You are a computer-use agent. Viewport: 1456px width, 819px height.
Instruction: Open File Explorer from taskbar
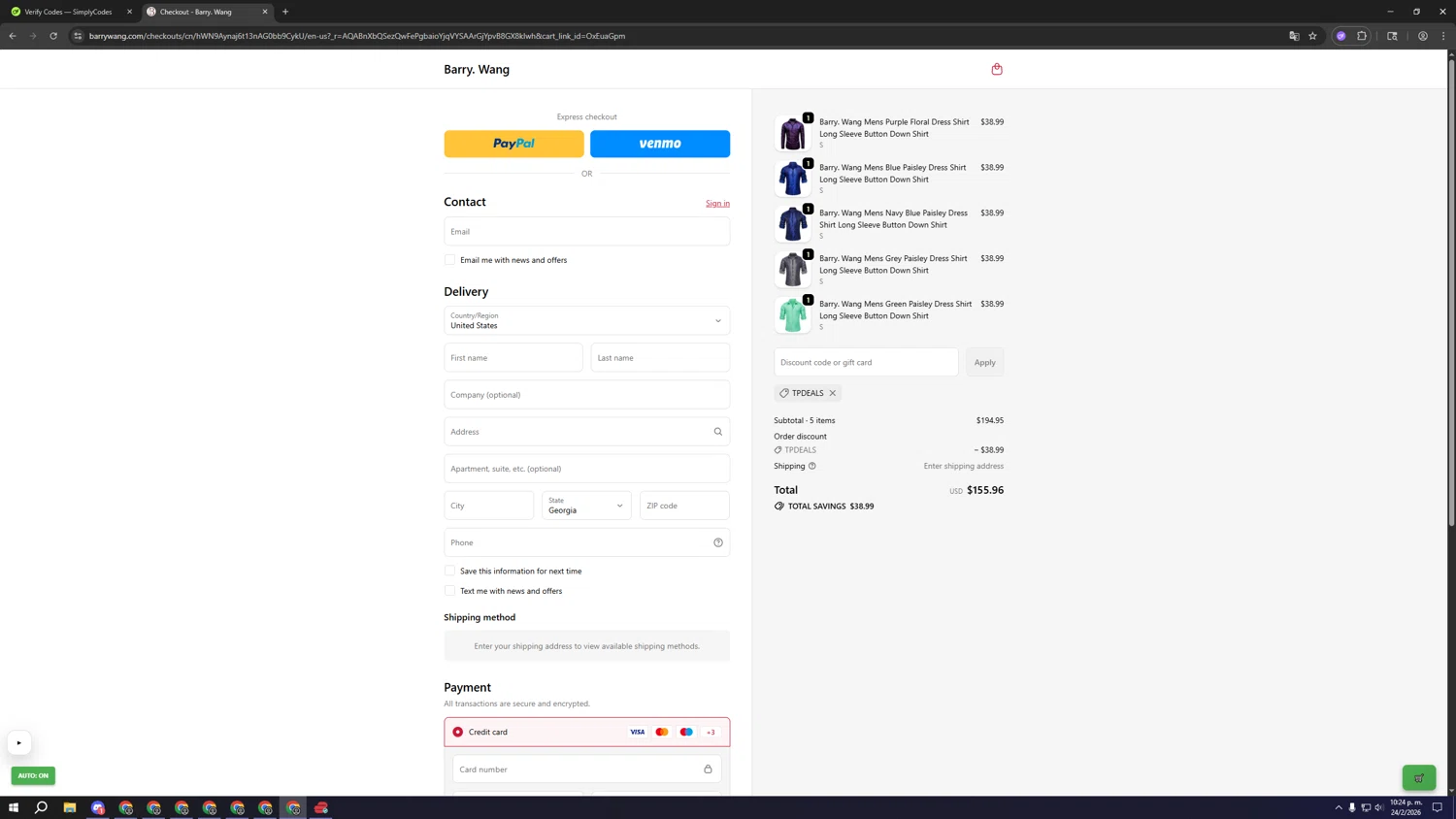pos(70,807)
